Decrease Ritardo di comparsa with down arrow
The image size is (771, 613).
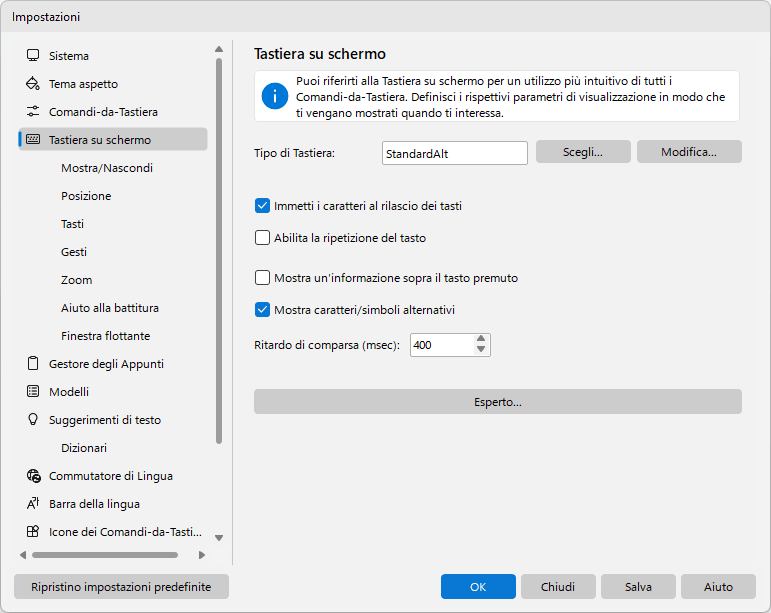[x=481, y=350]
